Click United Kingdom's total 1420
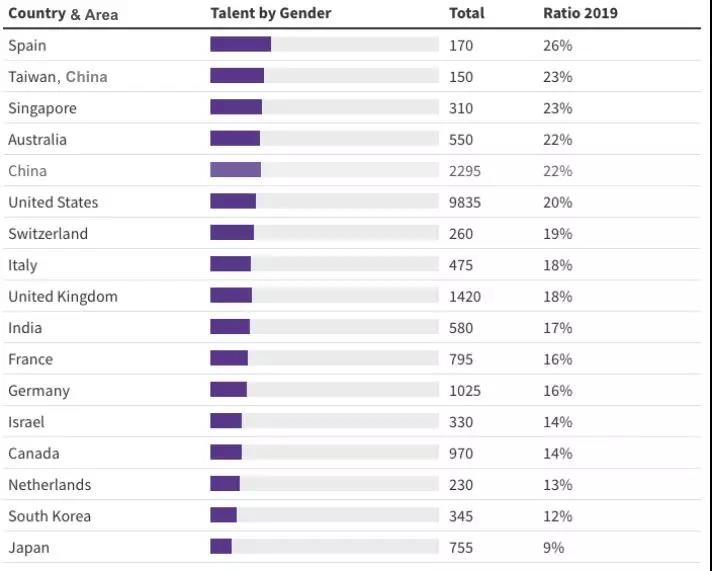Image resolution: width=712 pixels, height=571 pixels. click(465, 296)
